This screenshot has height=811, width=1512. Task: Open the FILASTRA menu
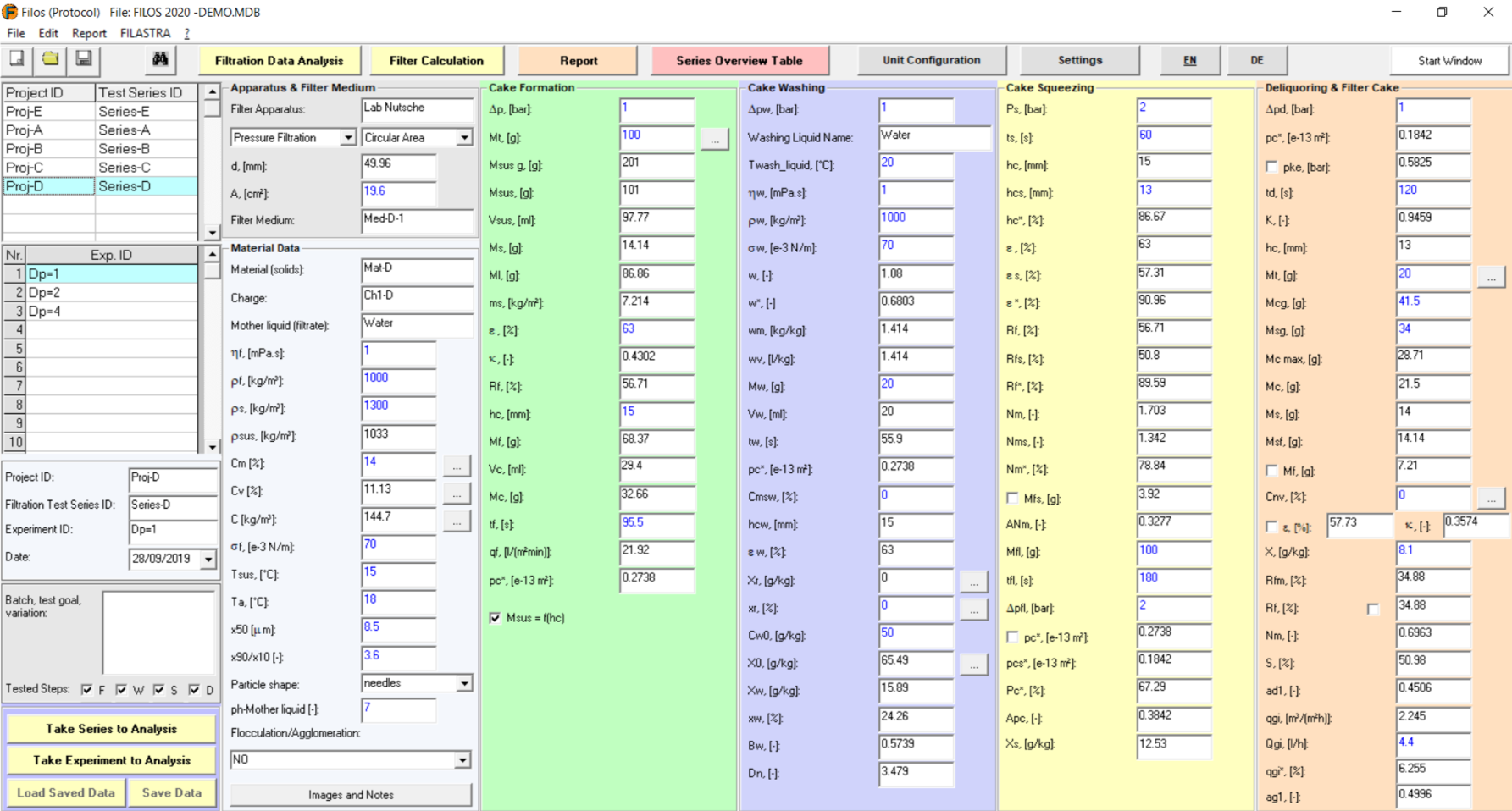coord(145,33)
